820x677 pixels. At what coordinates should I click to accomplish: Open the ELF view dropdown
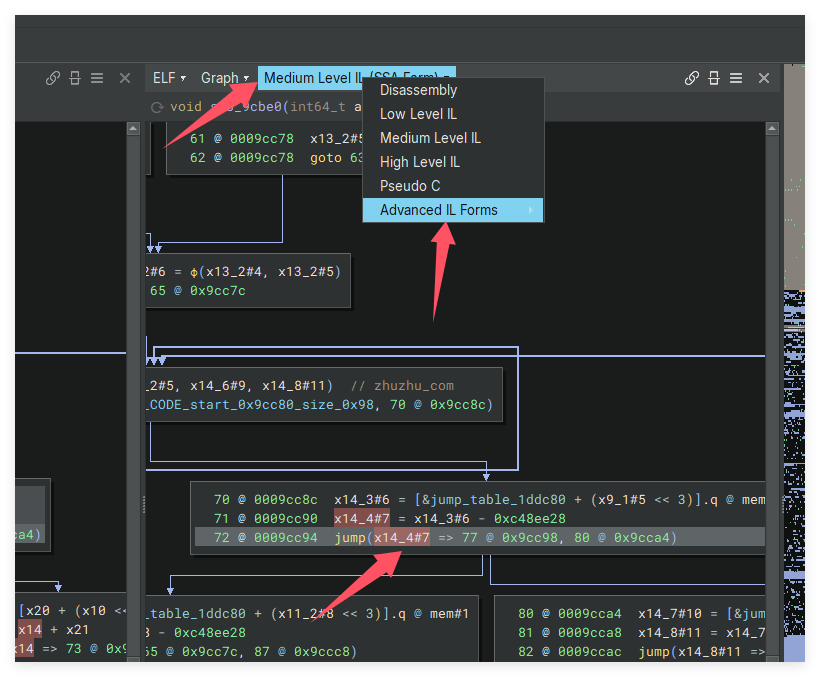[169, 78]
